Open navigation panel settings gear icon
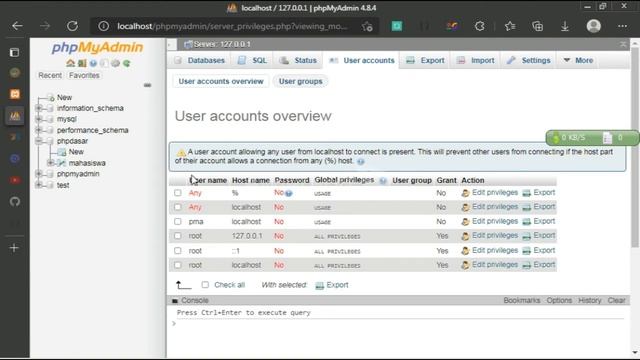This screenshot has width=640, height=360. click(x=116, y=63)
